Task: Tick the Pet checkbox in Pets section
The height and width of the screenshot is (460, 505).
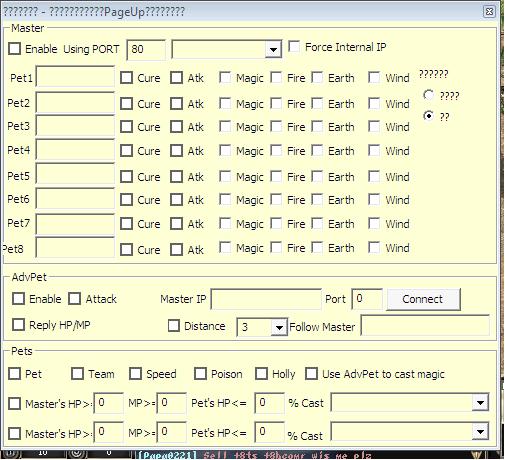Action: tap(15, 373)
